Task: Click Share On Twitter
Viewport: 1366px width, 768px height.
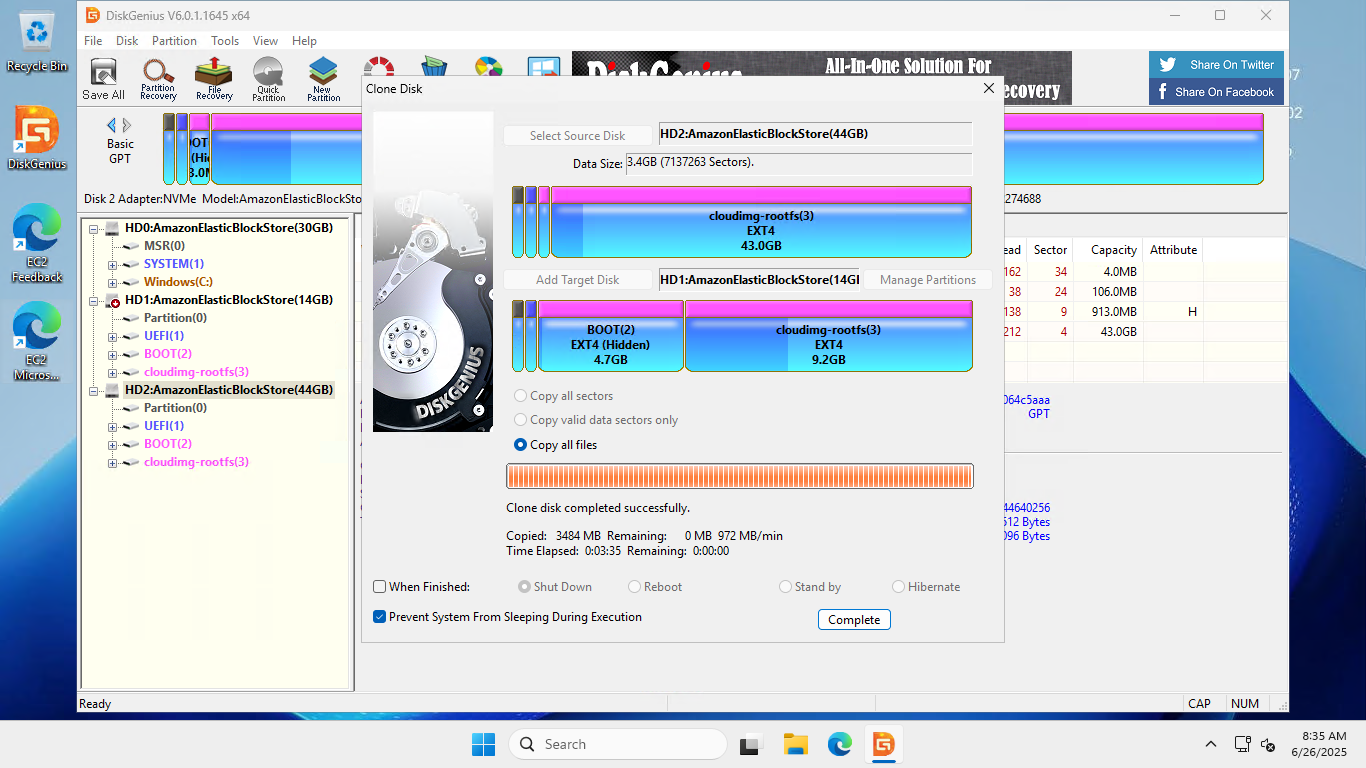Action: click(x=1217, y=65)
